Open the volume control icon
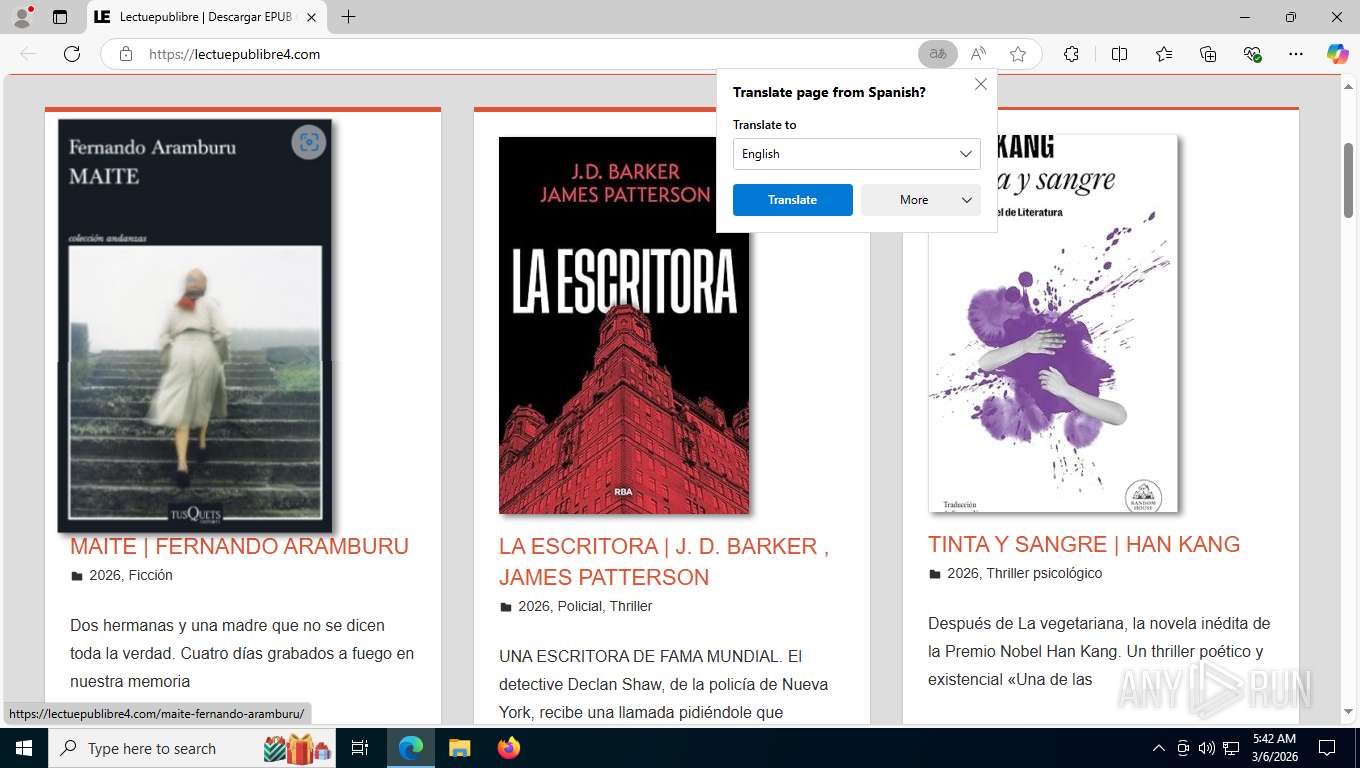 [1206, 748]
